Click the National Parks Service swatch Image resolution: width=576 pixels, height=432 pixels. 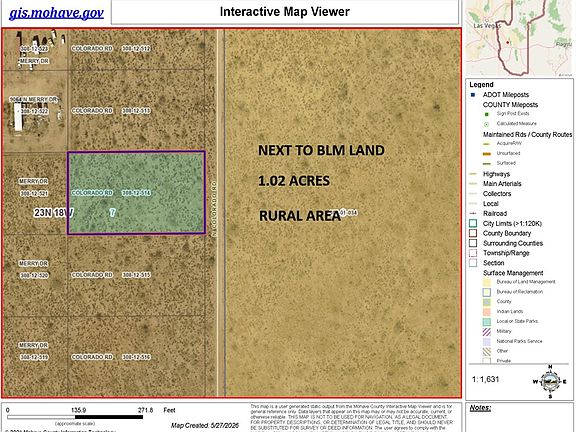[x=487, y=342]
